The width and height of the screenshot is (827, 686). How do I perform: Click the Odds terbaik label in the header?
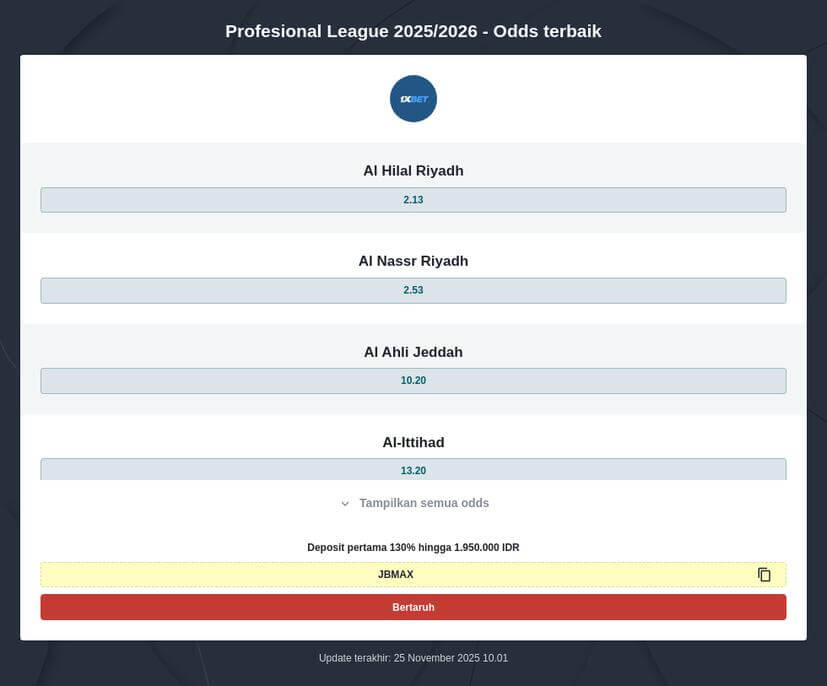551,31
